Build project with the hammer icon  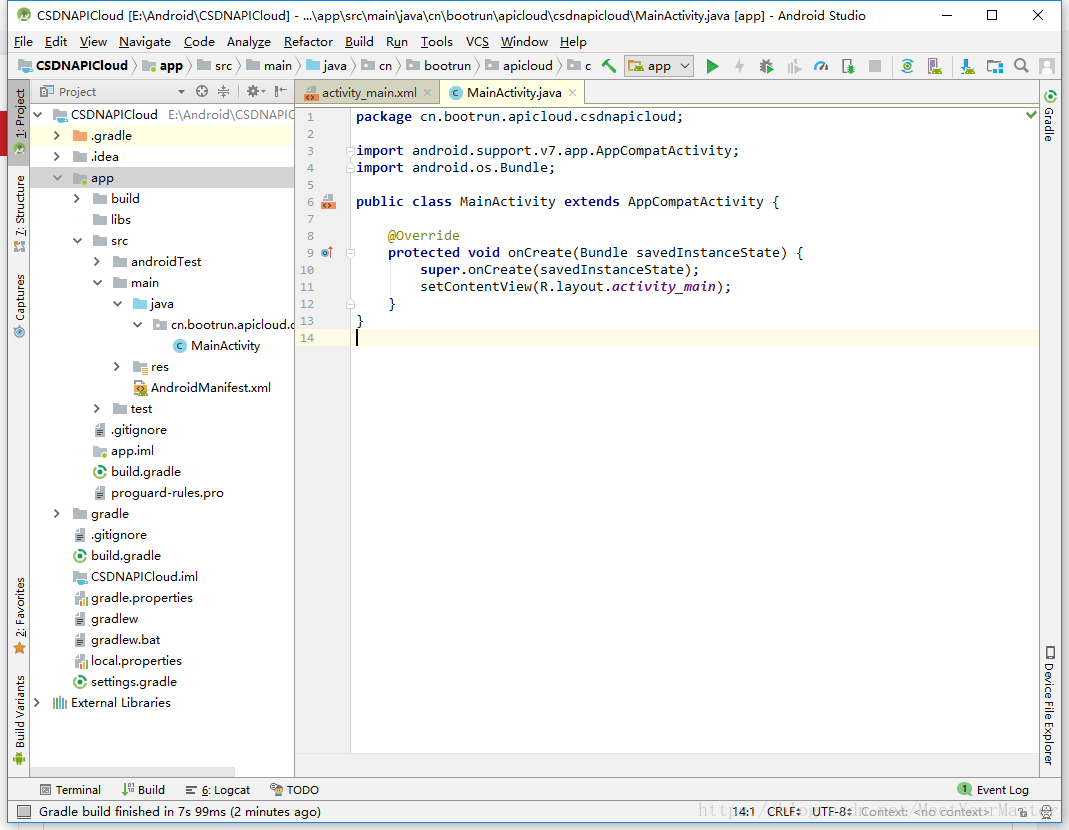click(x=609, y=66)
